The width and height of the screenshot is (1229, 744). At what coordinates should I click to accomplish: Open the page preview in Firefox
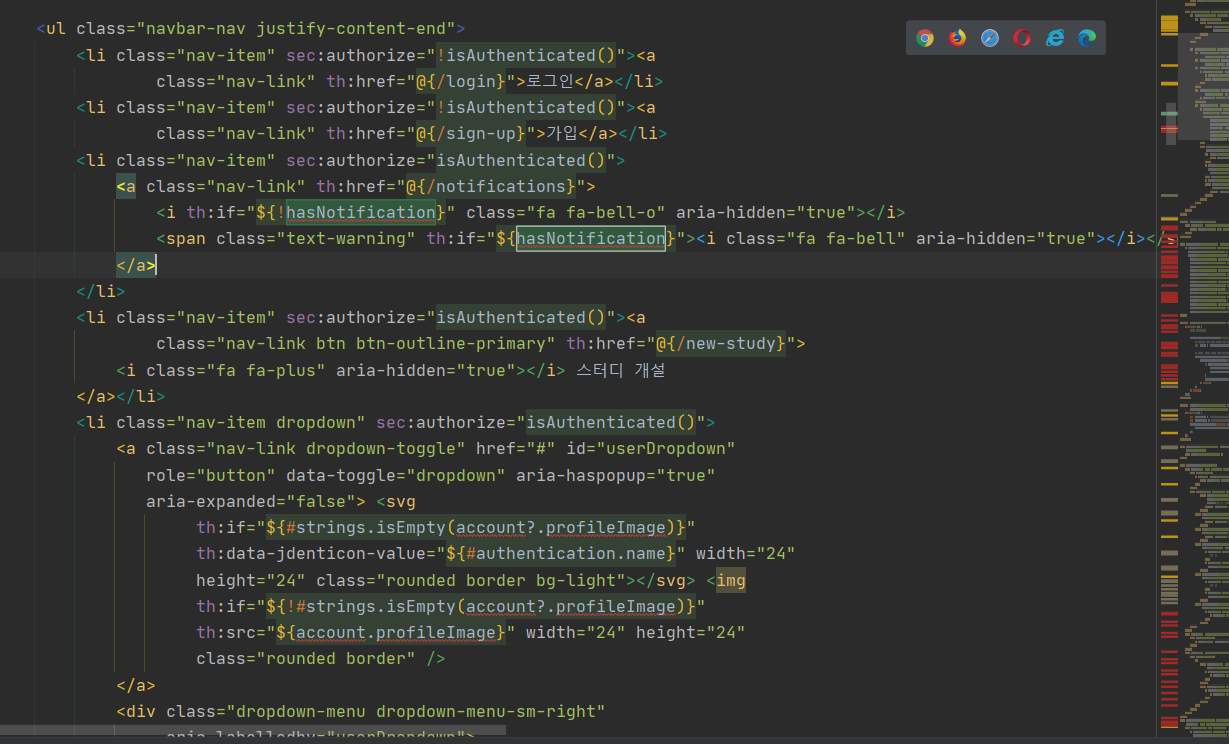957,38
